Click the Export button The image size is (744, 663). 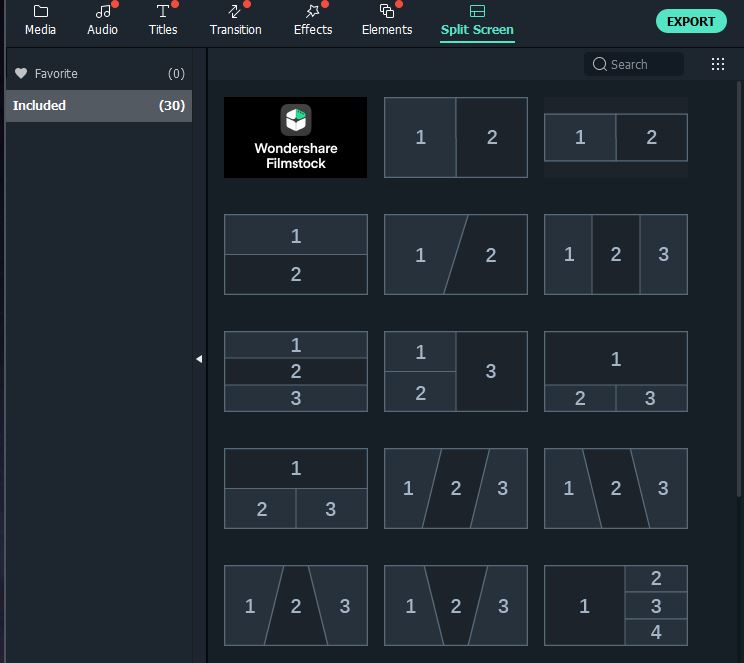tap(691, 21)
